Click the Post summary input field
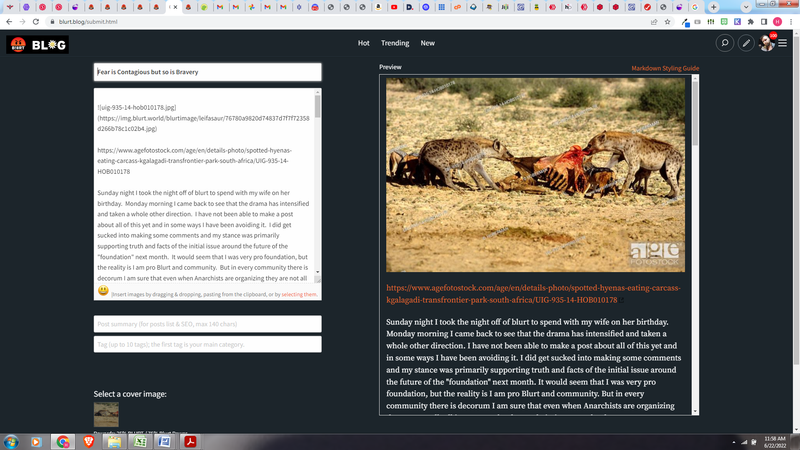This screenshot has width=800, height=450. click(208, 324)
